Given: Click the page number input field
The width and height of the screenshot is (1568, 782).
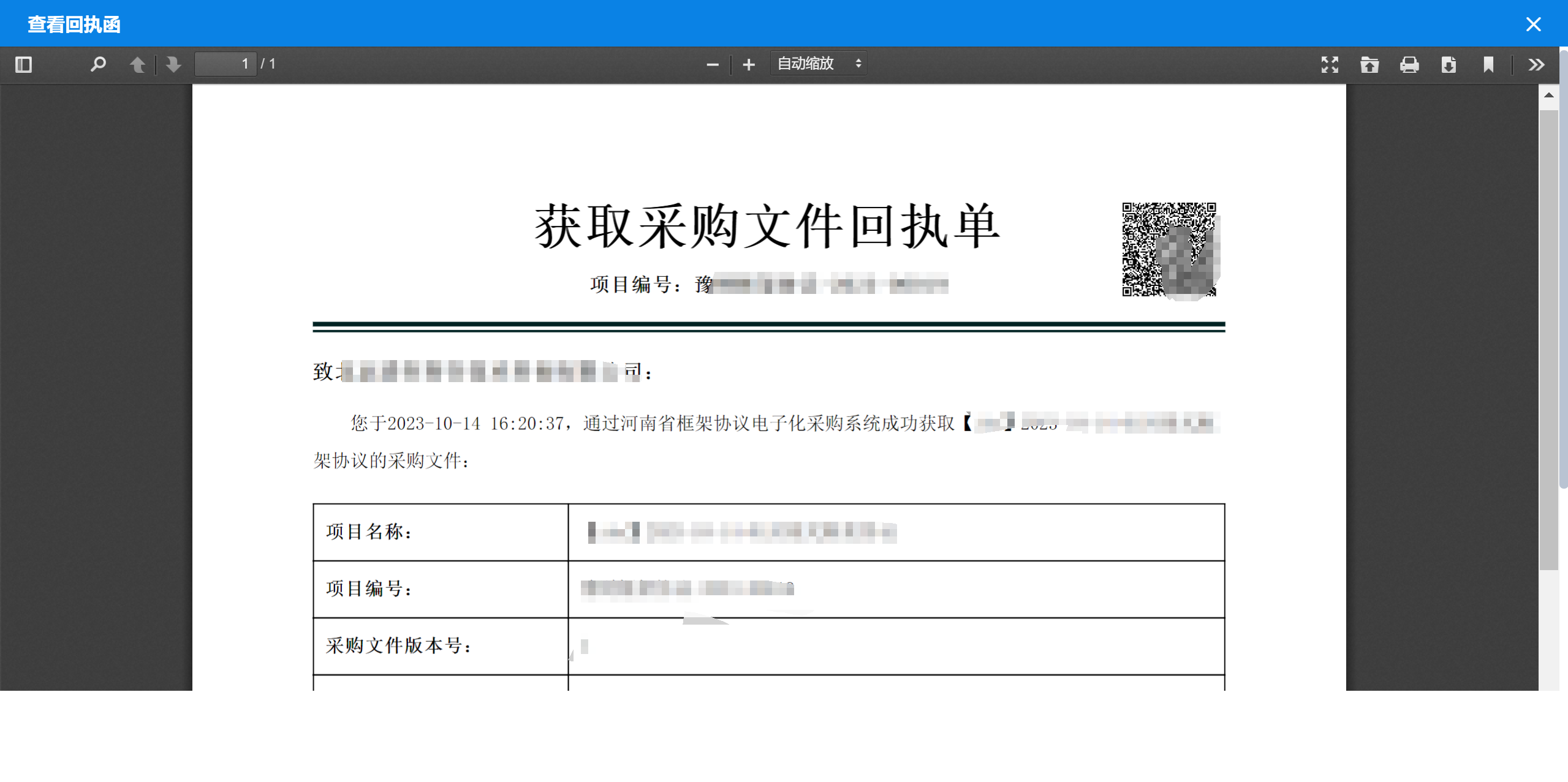Looking at the screenshot, I should coord(225,64).
